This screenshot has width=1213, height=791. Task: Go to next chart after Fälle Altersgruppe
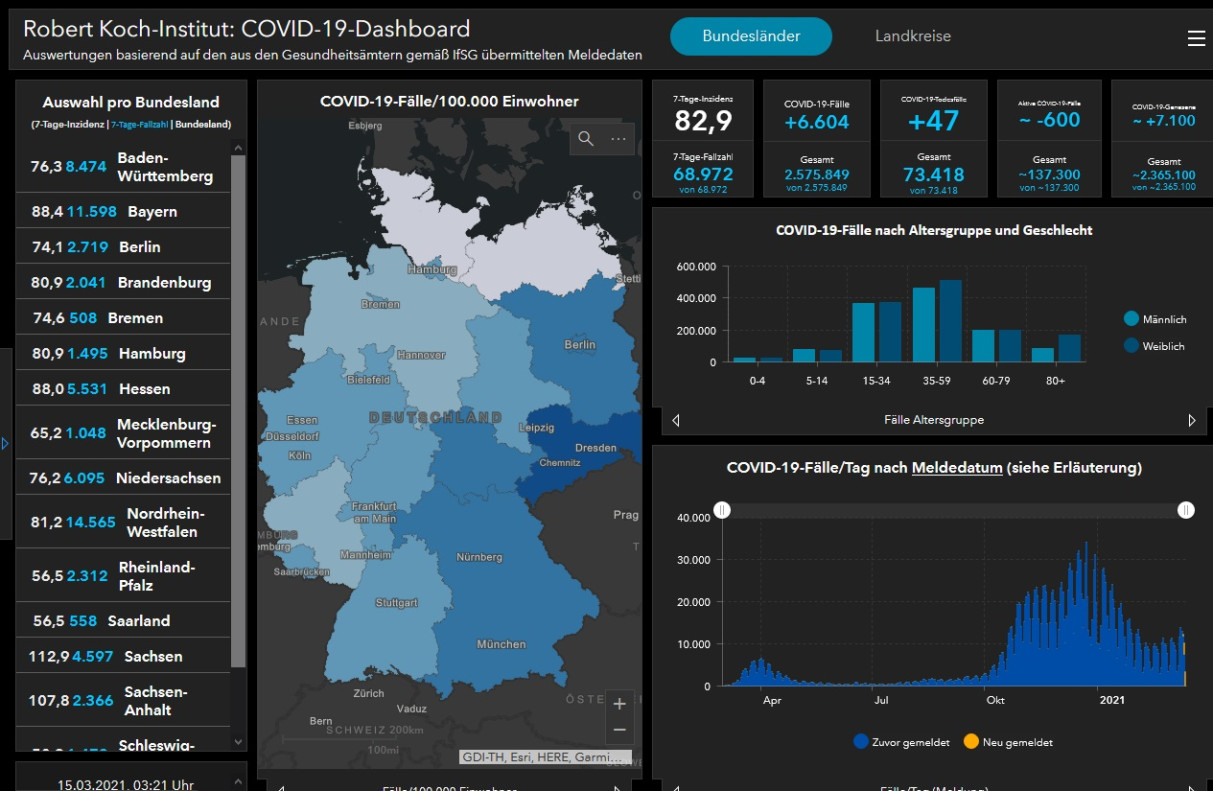(1192, 421)
